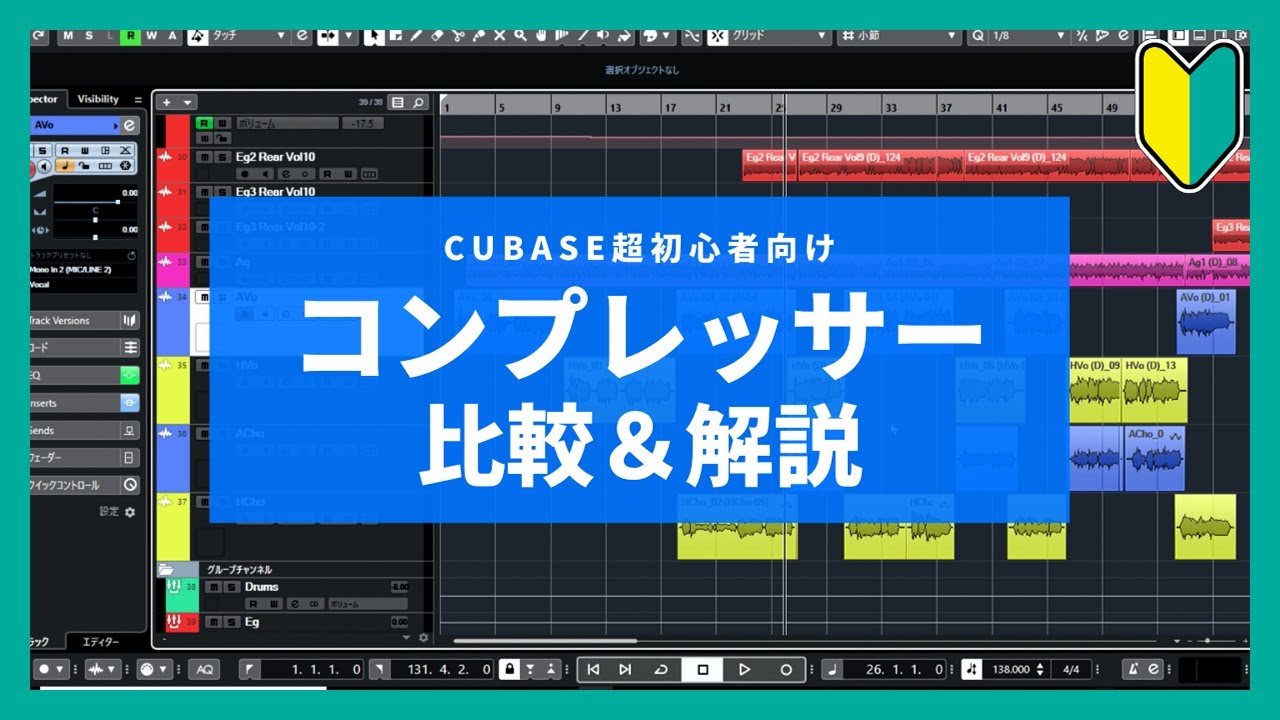Open the record mode dropdown in transport
Image resolution: width=1280 pixels, height=720 pixels.
point(58,669)
